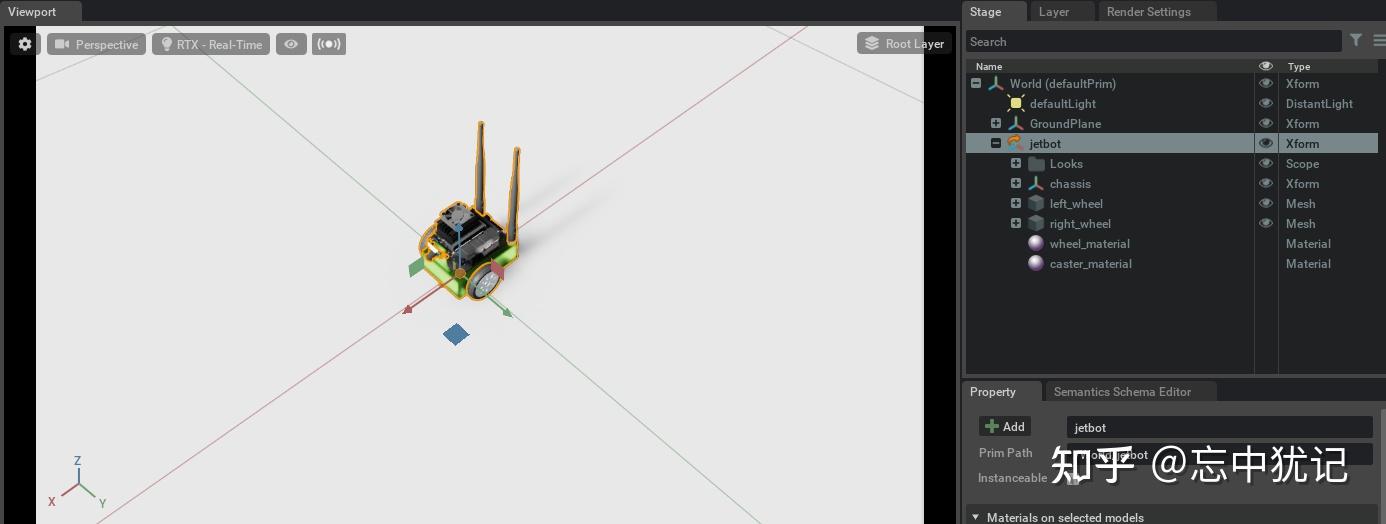Sort stage by Type column header
Screen dimensions: 1386x524
[x=1299, y=67]
